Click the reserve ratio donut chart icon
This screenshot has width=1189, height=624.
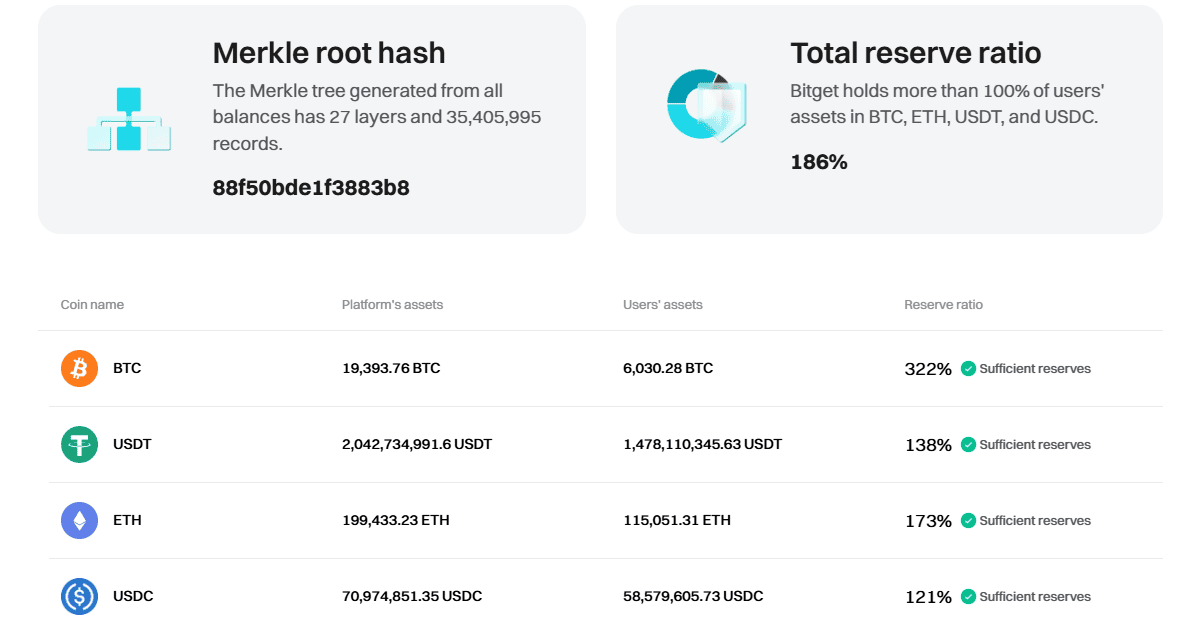pos(706,105)
